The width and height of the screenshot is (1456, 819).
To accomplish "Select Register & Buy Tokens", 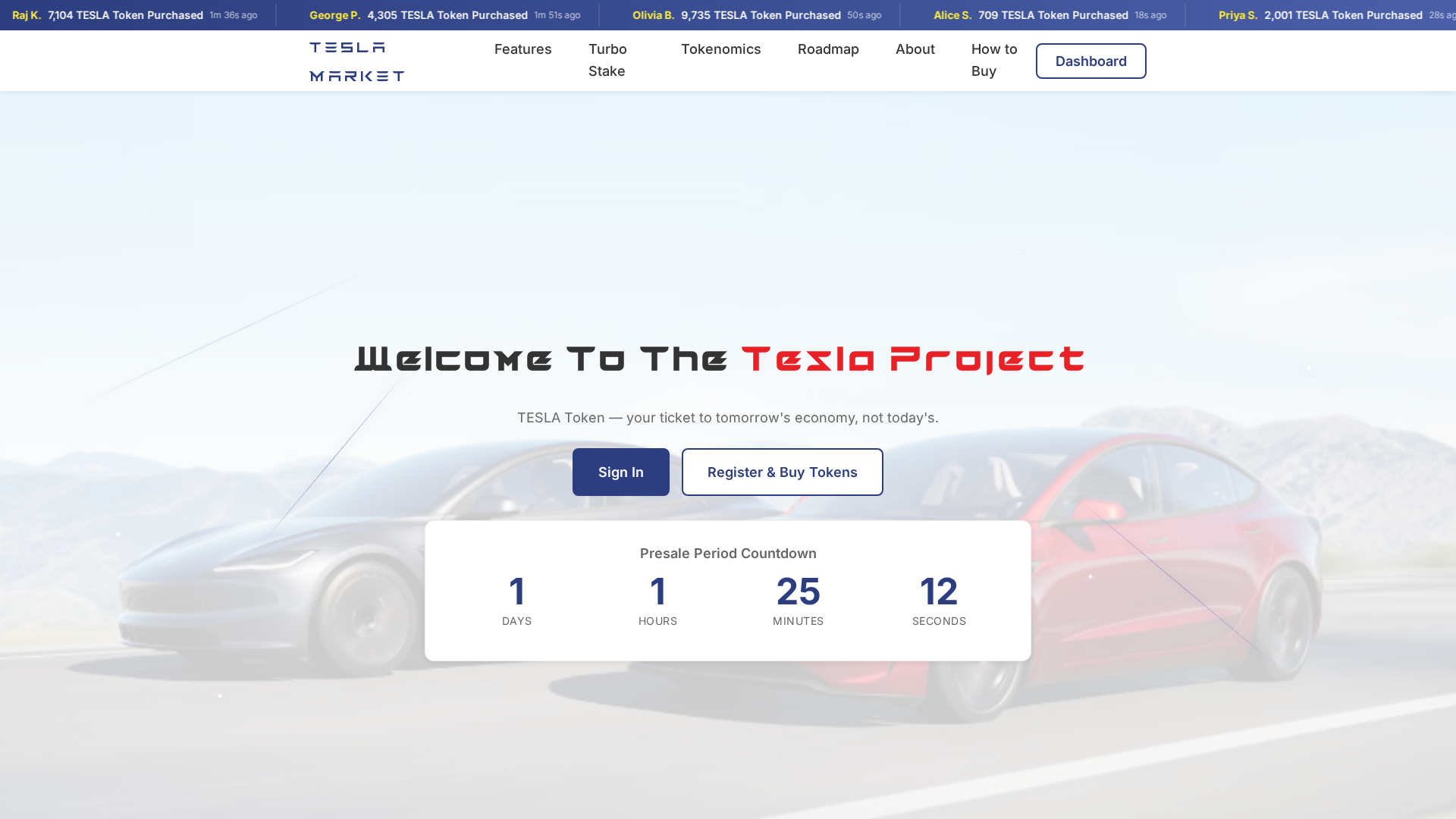I will tap(782, 472).
